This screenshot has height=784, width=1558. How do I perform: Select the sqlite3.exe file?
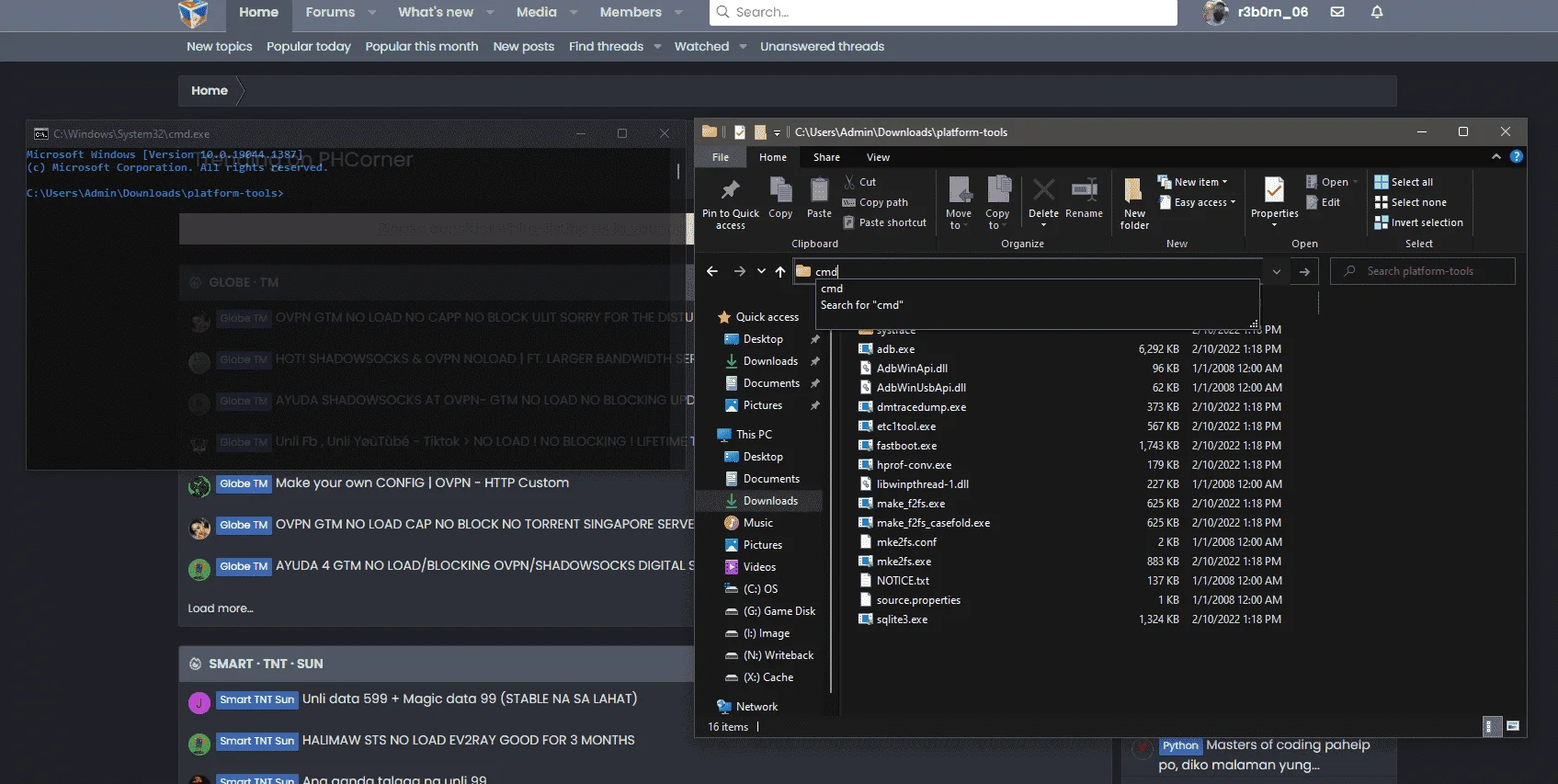click(902, 619)
